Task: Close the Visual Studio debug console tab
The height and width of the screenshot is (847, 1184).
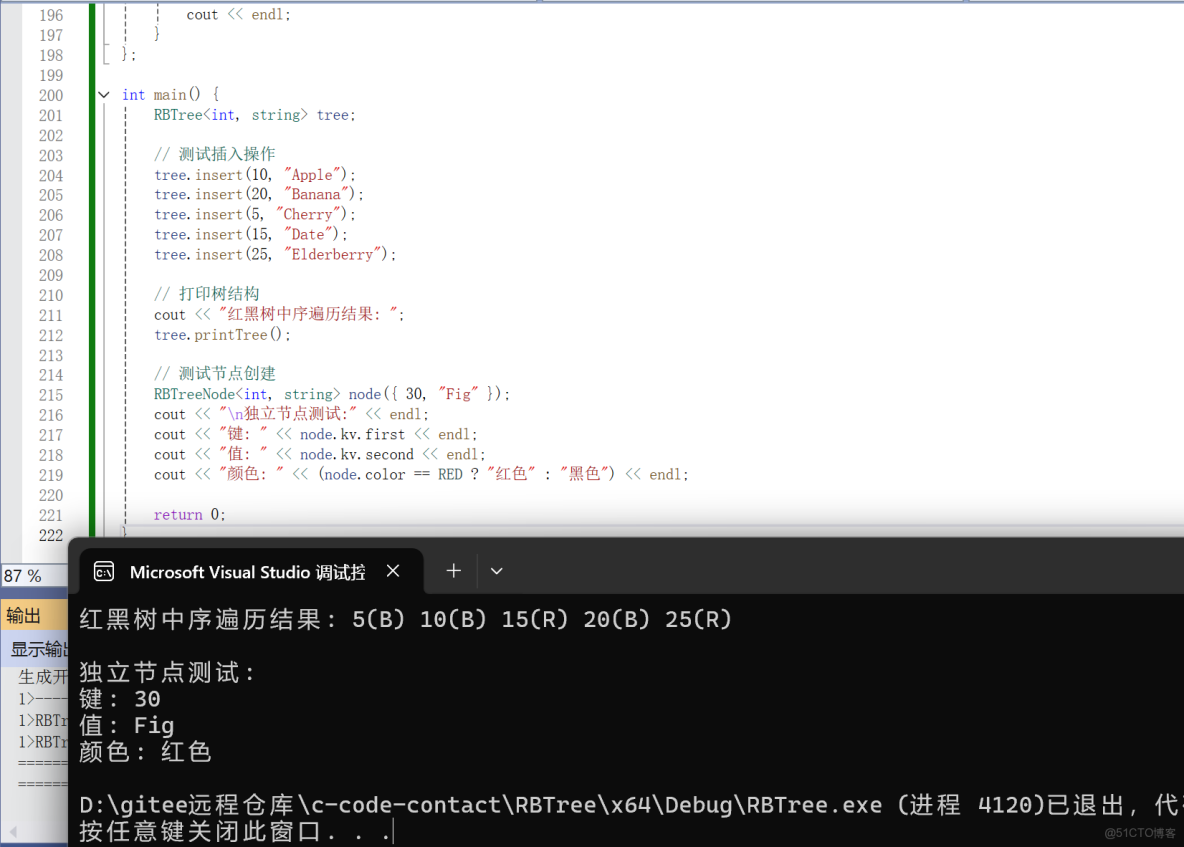Action: tap(392, 570)
